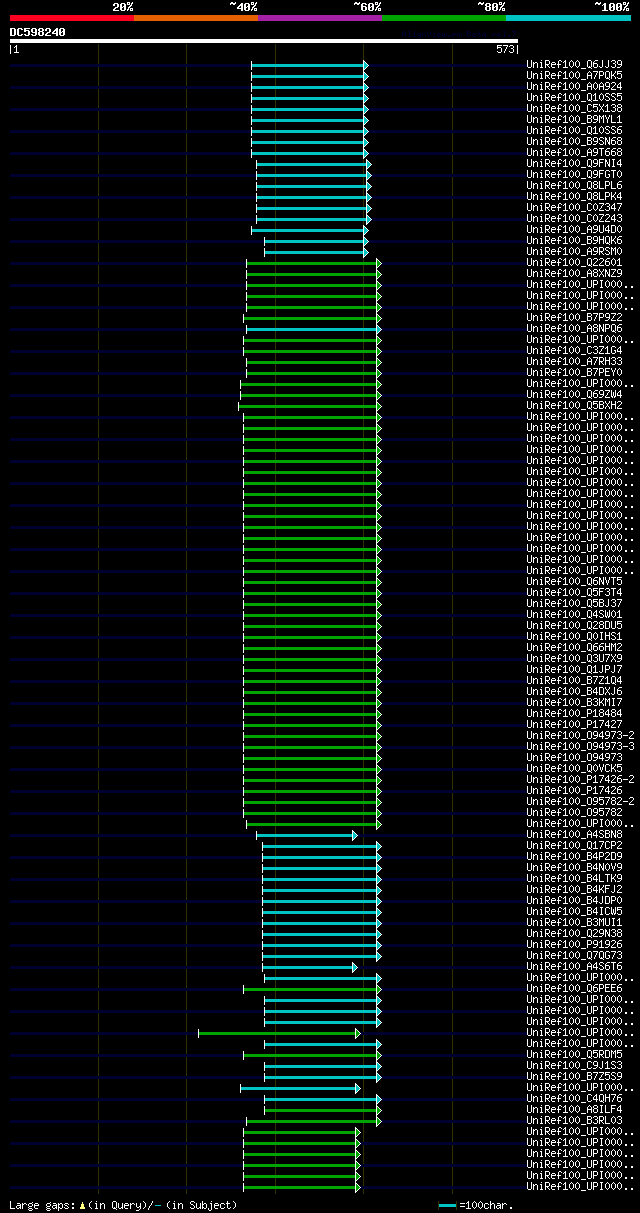Select the UniRef100_Q4SW01 label

(x=574, y=614)
